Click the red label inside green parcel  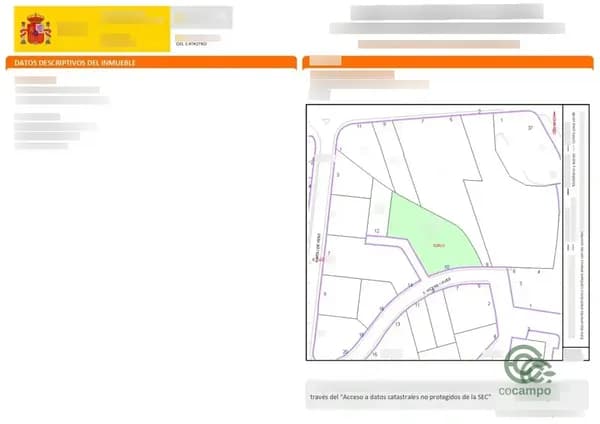437,246
